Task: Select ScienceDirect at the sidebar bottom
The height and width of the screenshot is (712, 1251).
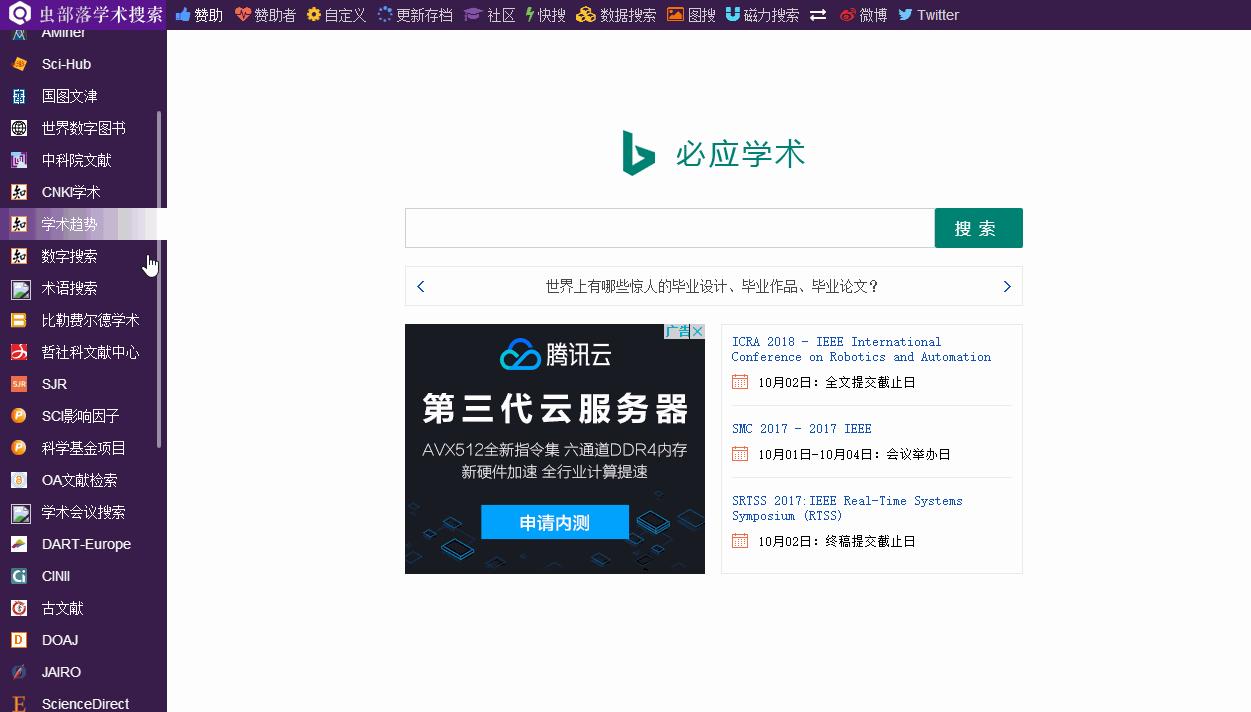Action: click(84, 704)
